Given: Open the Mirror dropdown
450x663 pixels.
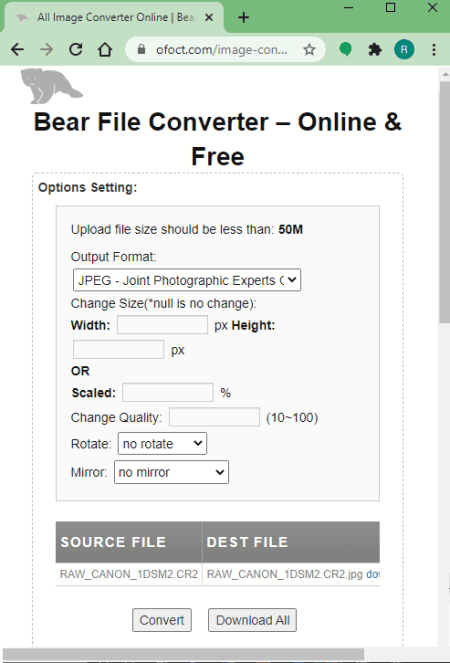Looking at the screenshot, I should [171, 472].
